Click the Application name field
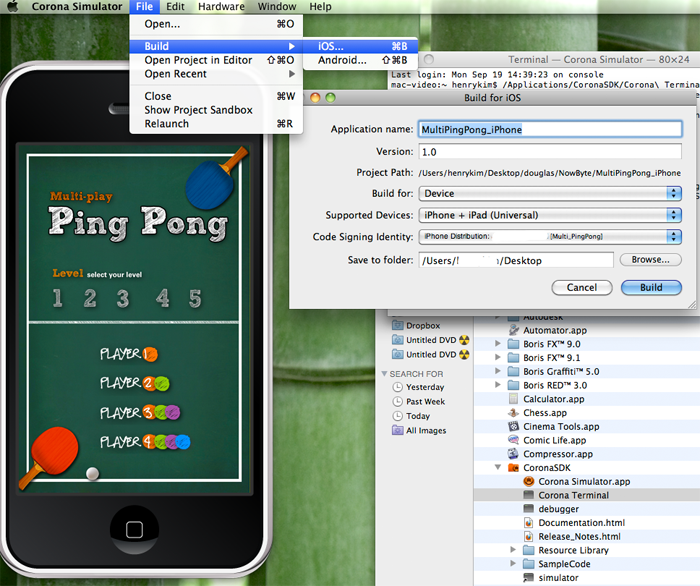 click(550, 129)
